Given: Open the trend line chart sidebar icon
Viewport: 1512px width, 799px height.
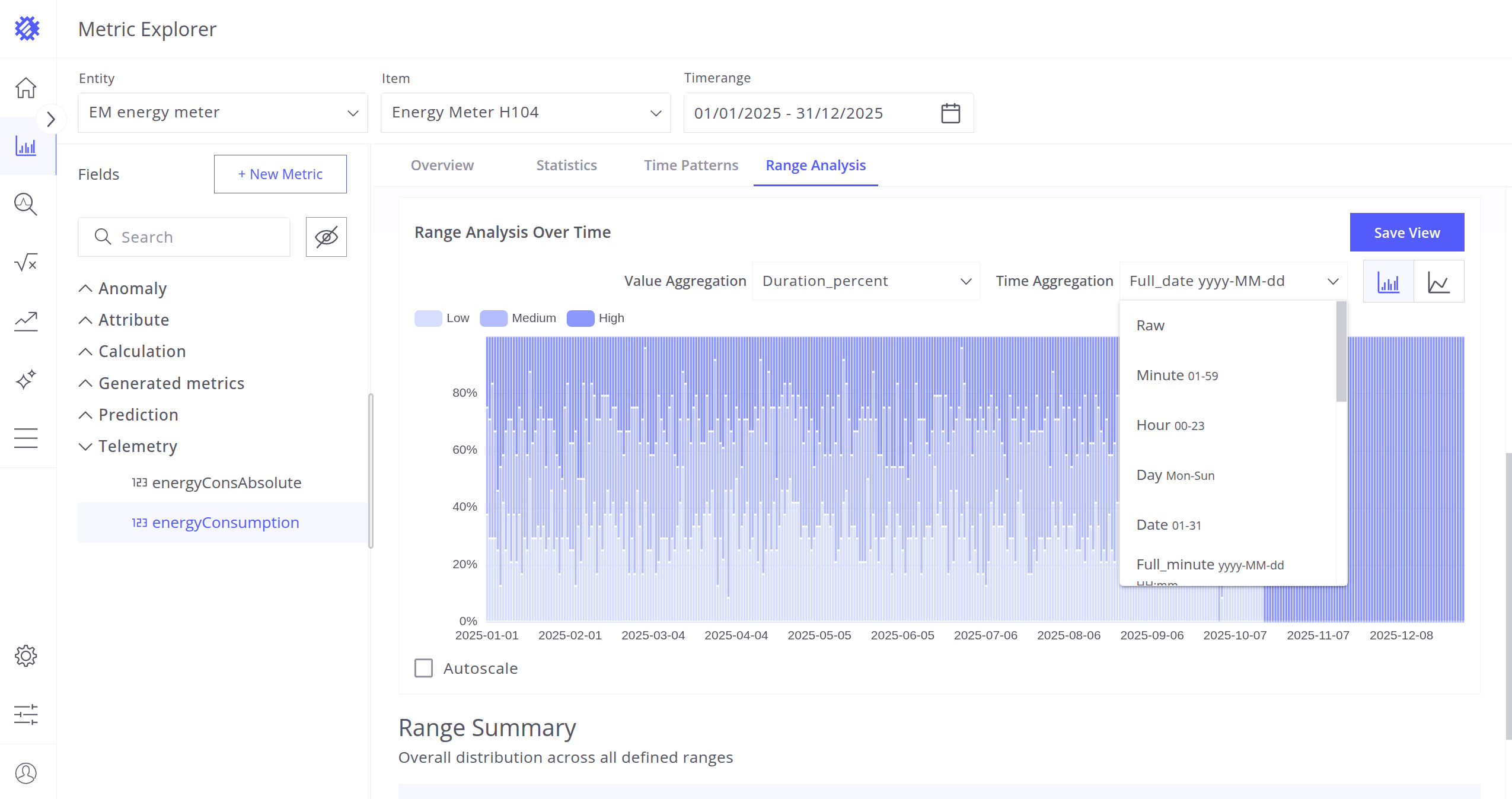Looking at the screenshot, I should [x=25, y=321].
